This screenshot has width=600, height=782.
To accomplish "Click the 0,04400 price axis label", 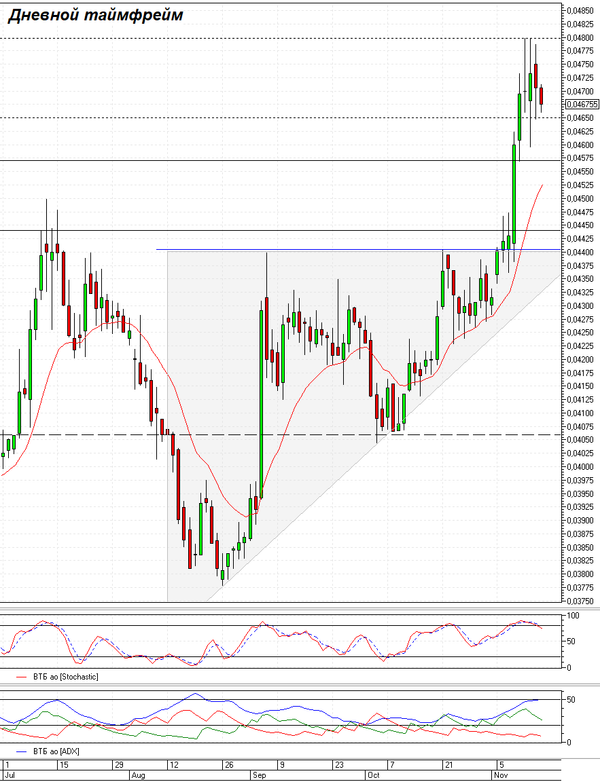I will click(580, 252).
